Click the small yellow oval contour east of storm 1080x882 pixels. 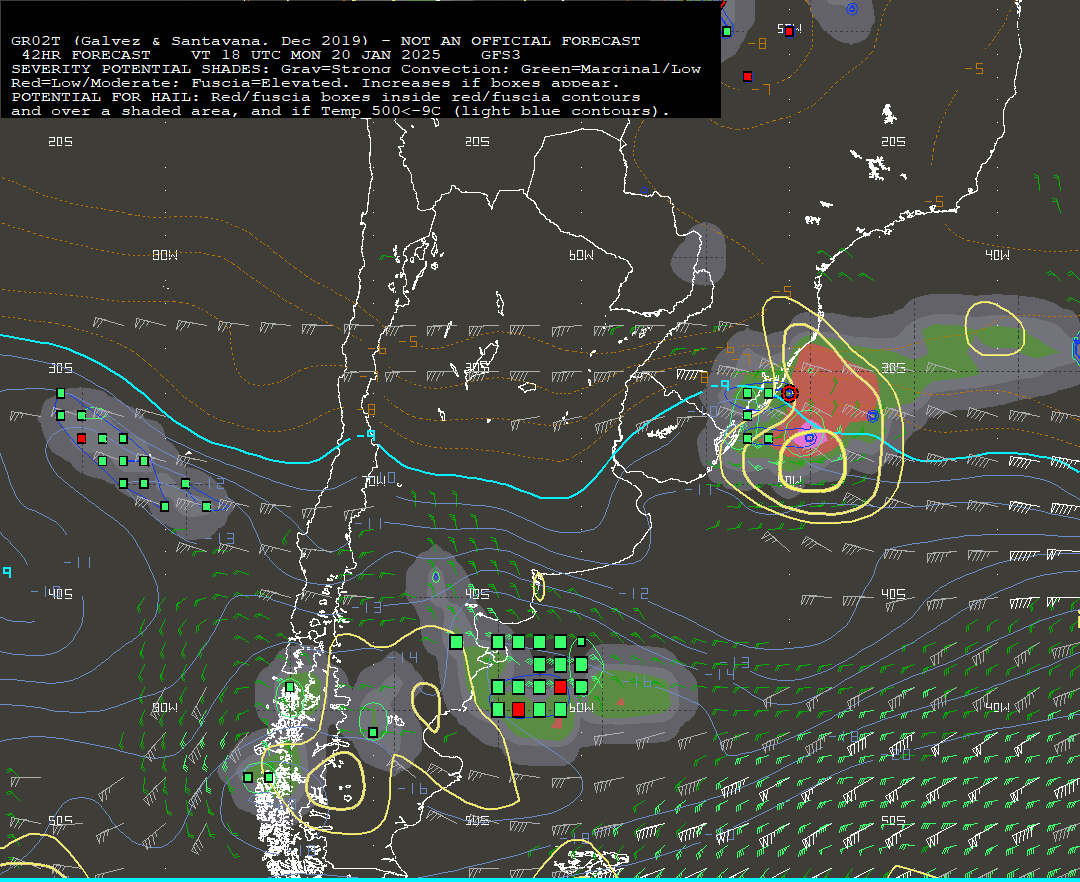pos(995,328)
